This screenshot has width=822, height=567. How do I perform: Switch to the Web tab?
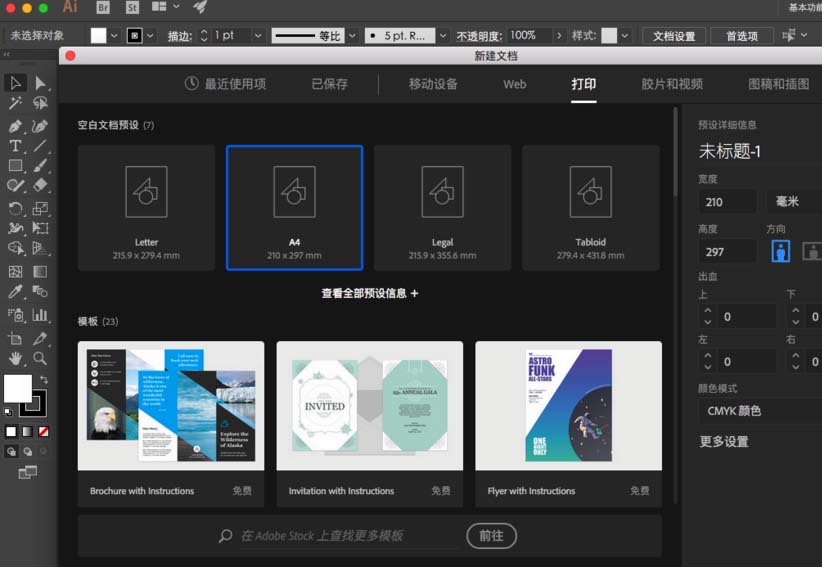point(514,84)
